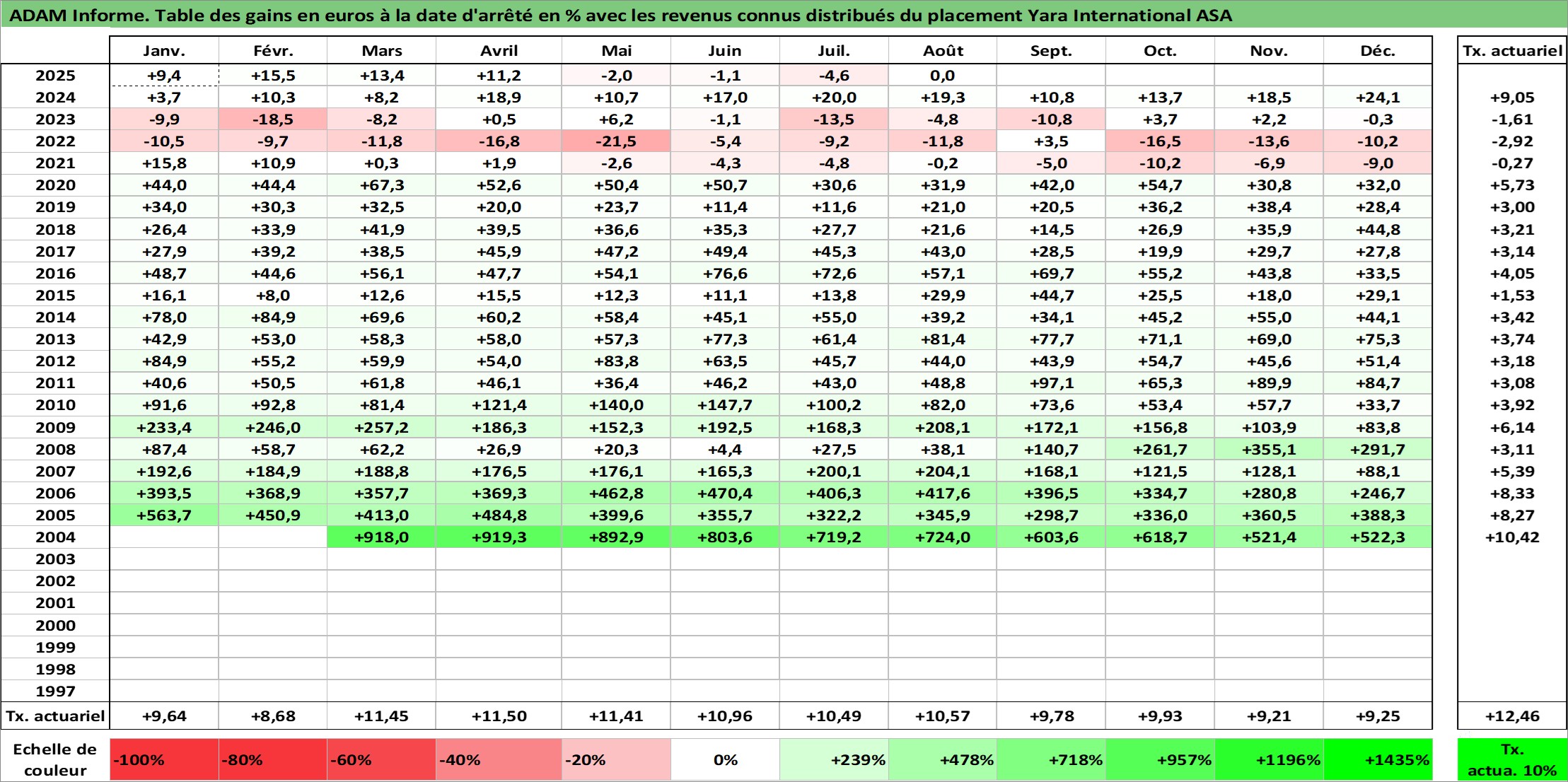Viewport: 1568px width, 782px height.
Task: Click the 2016 row label
Action: (55, 274)
